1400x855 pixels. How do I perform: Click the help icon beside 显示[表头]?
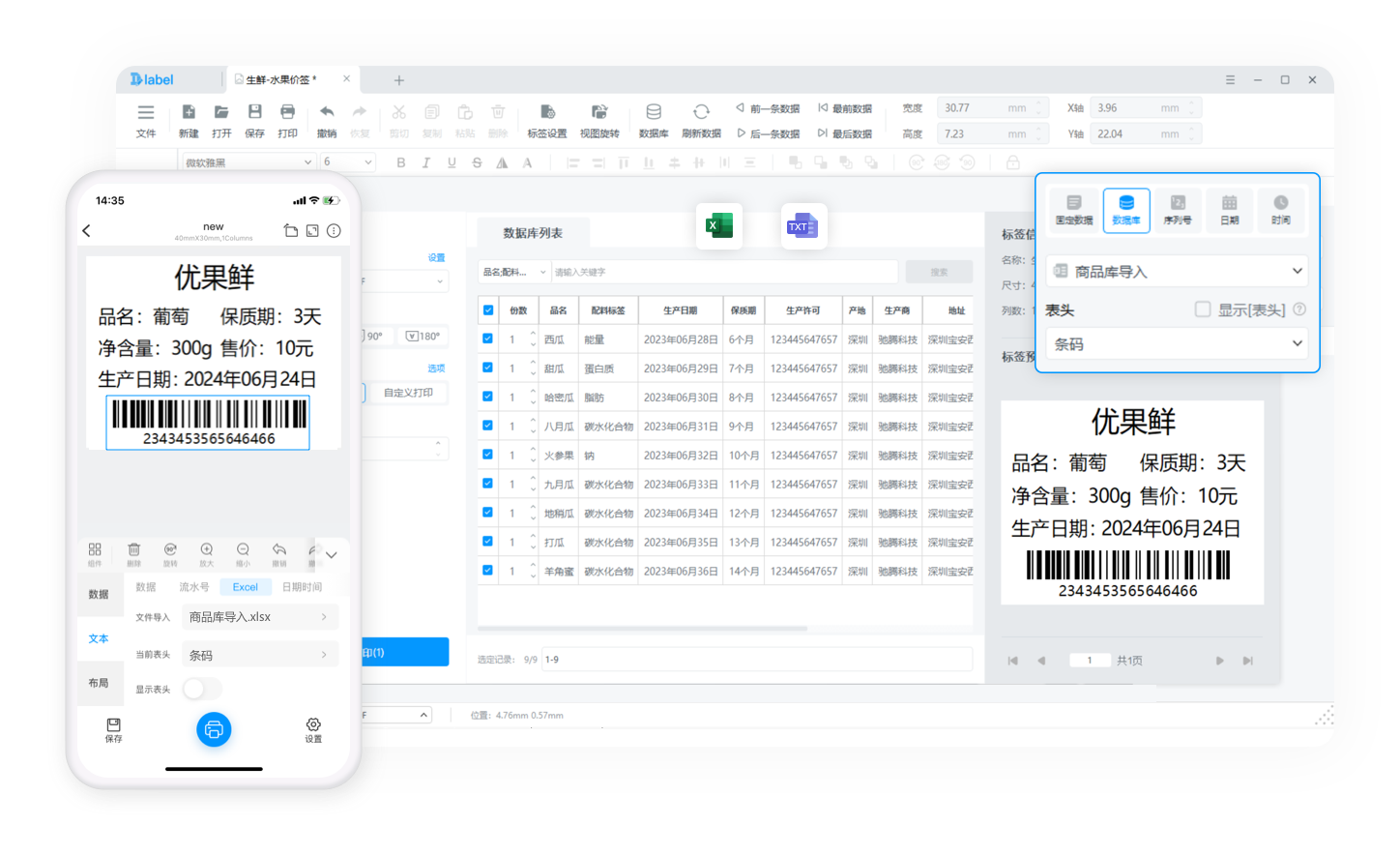(x=1299, y=310)
